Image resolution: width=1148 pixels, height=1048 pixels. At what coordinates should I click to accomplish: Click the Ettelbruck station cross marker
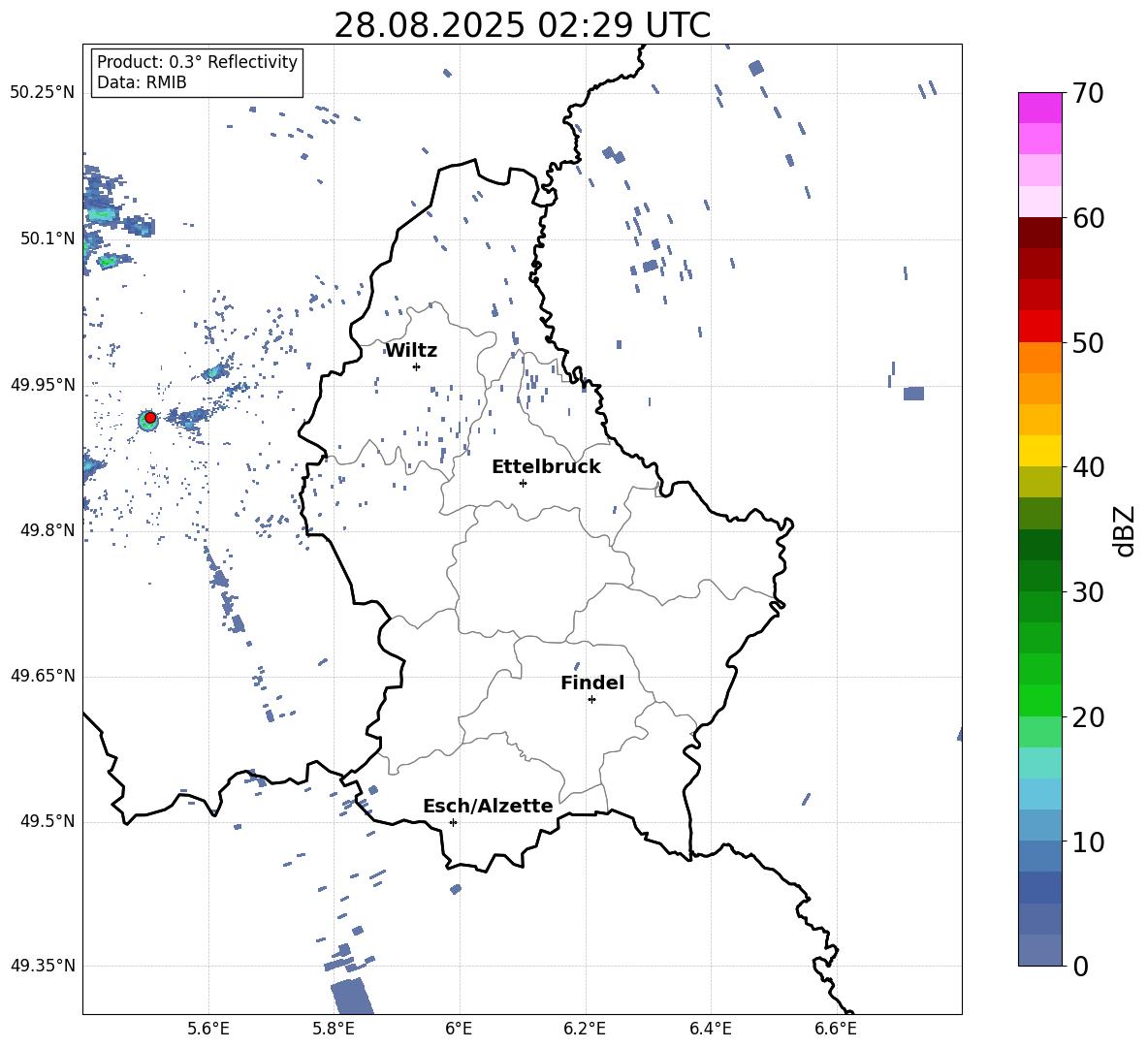(x=523, y=483)
